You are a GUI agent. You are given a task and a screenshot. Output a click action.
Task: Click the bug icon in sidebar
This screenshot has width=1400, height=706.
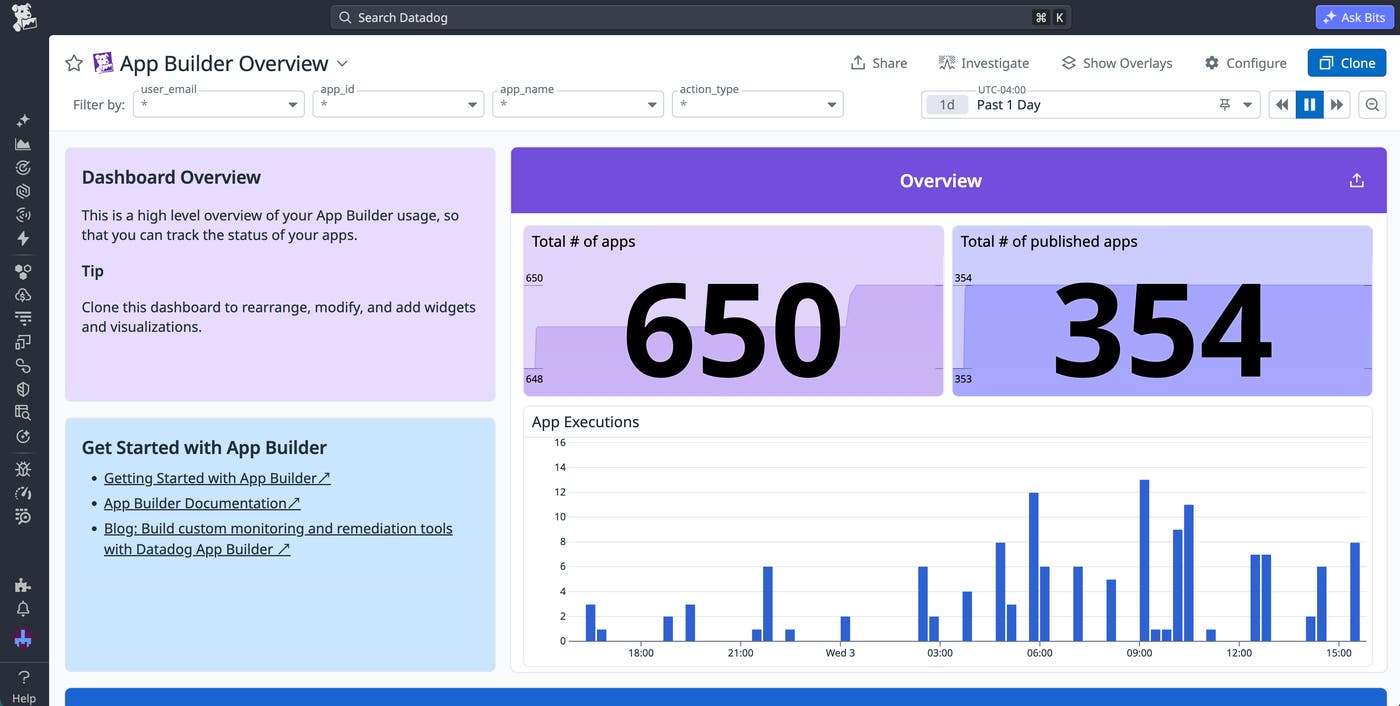tap(23, 469)
